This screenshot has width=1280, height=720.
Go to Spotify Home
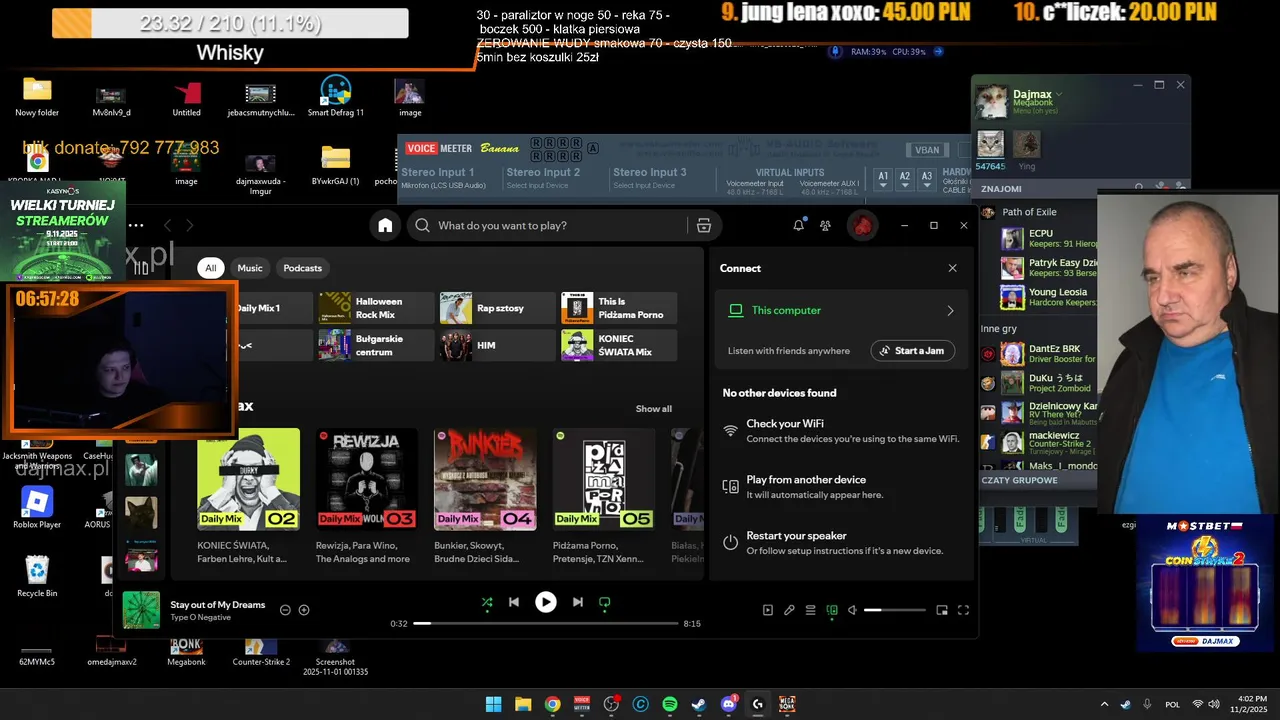pyautogui.click(x=385, y=226)
